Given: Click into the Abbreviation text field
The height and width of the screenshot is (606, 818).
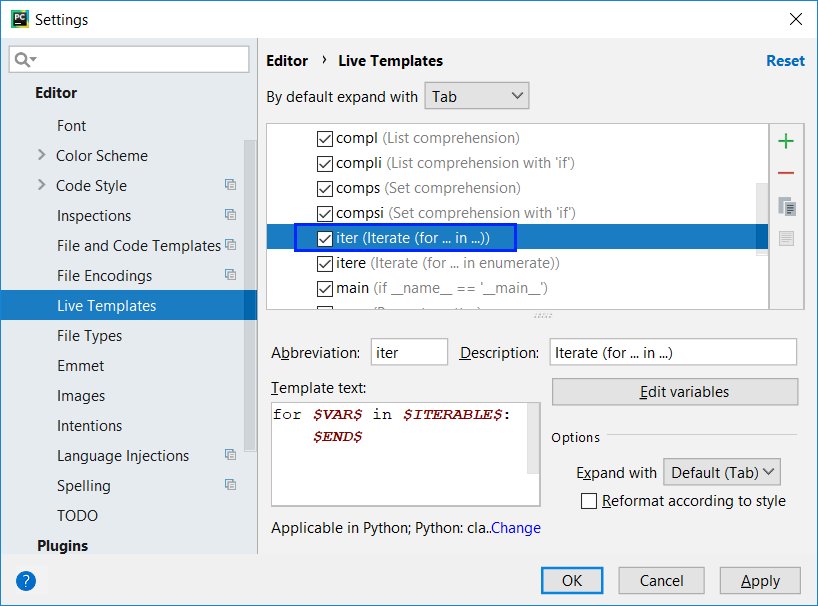Looking at the screenshot, I should tap(410, 352).
